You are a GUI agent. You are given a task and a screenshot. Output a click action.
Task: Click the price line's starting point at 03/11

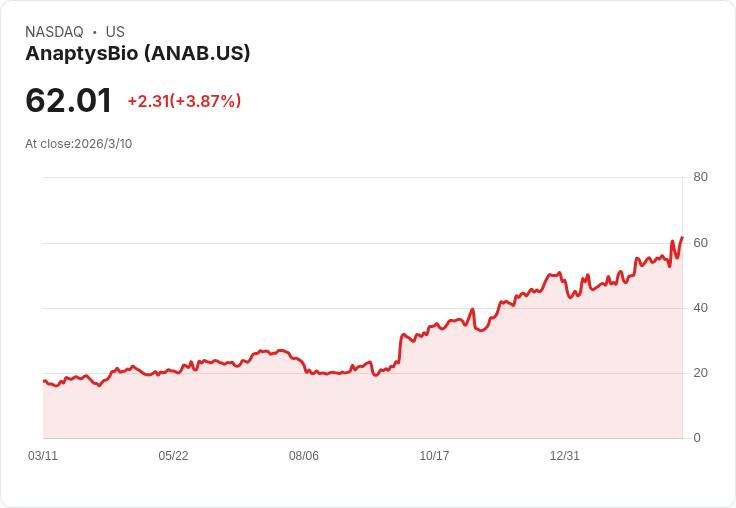43,381
